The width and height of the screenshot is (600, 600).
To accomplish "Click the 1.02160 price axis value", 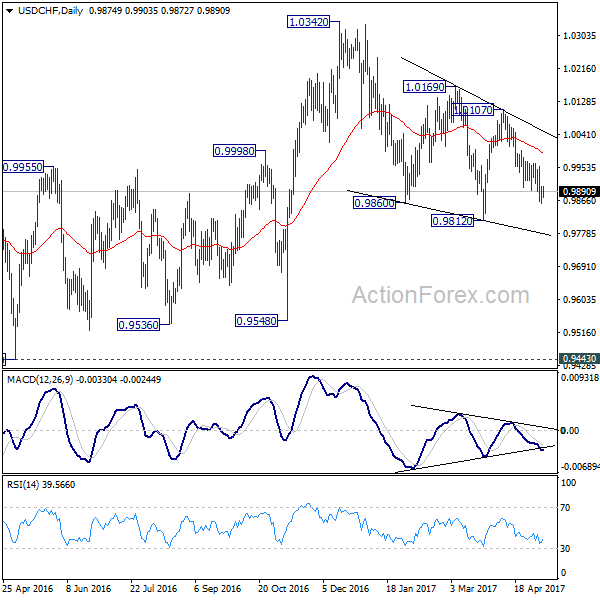I will (579, 68).
